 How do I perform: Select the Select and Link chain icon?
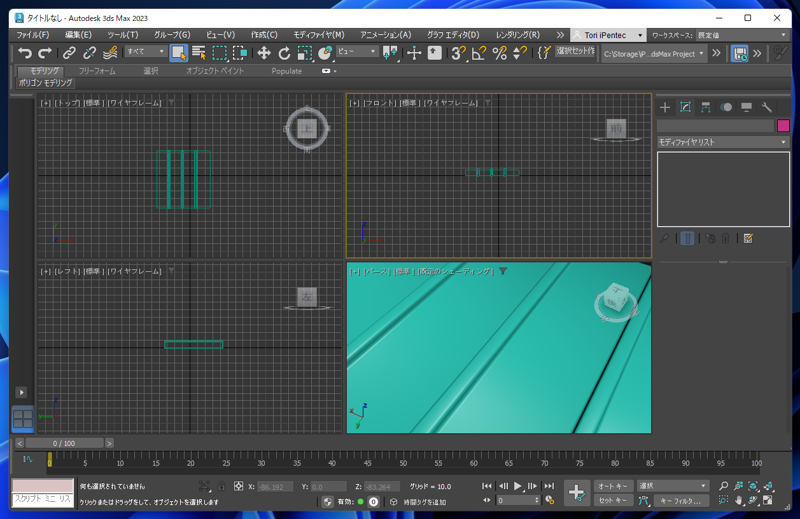tap(69, 53)
